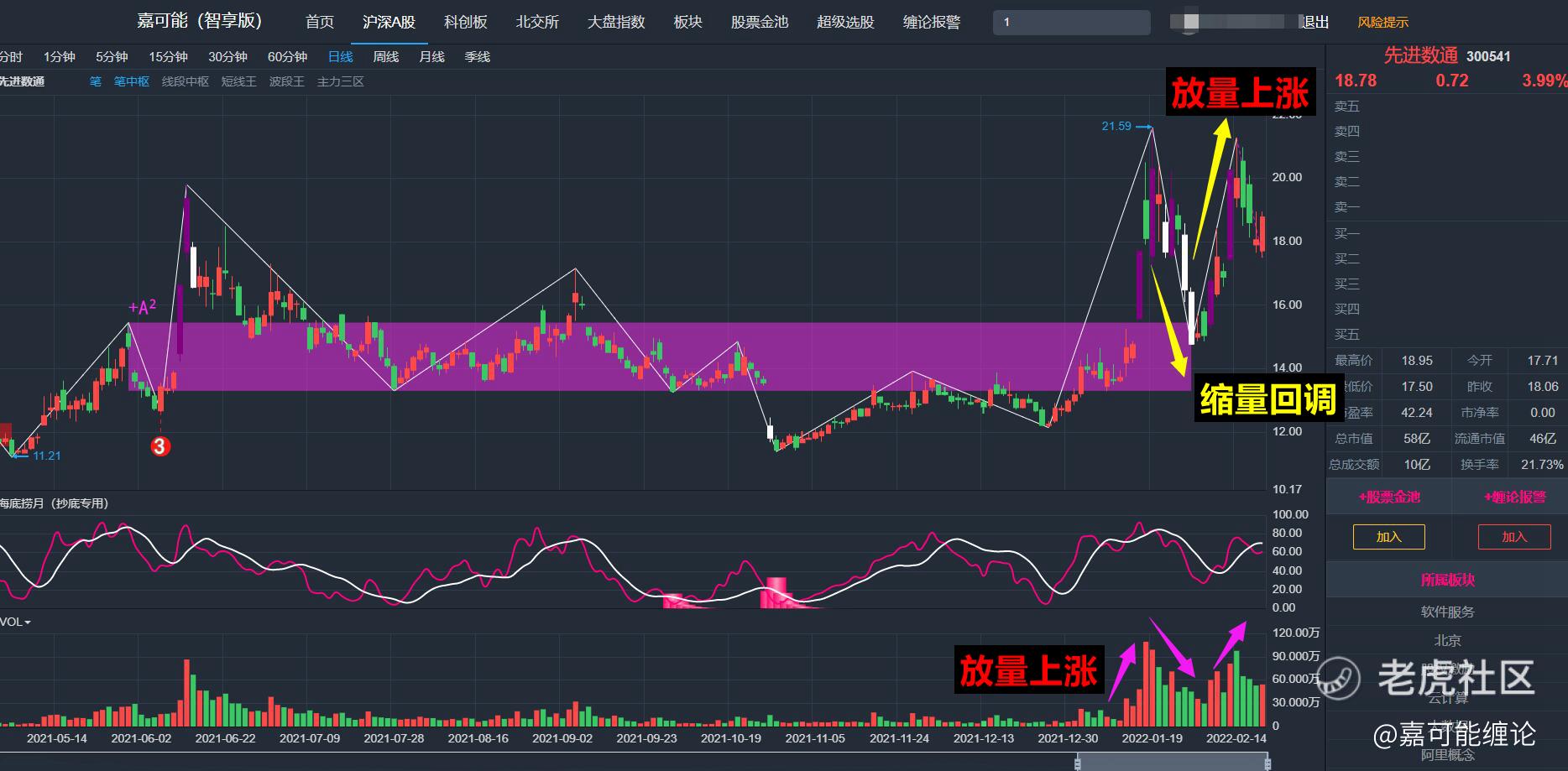Toggle the 笔 overlay indicator
The height and width of the screenshot is (771, 1568).
95,81
